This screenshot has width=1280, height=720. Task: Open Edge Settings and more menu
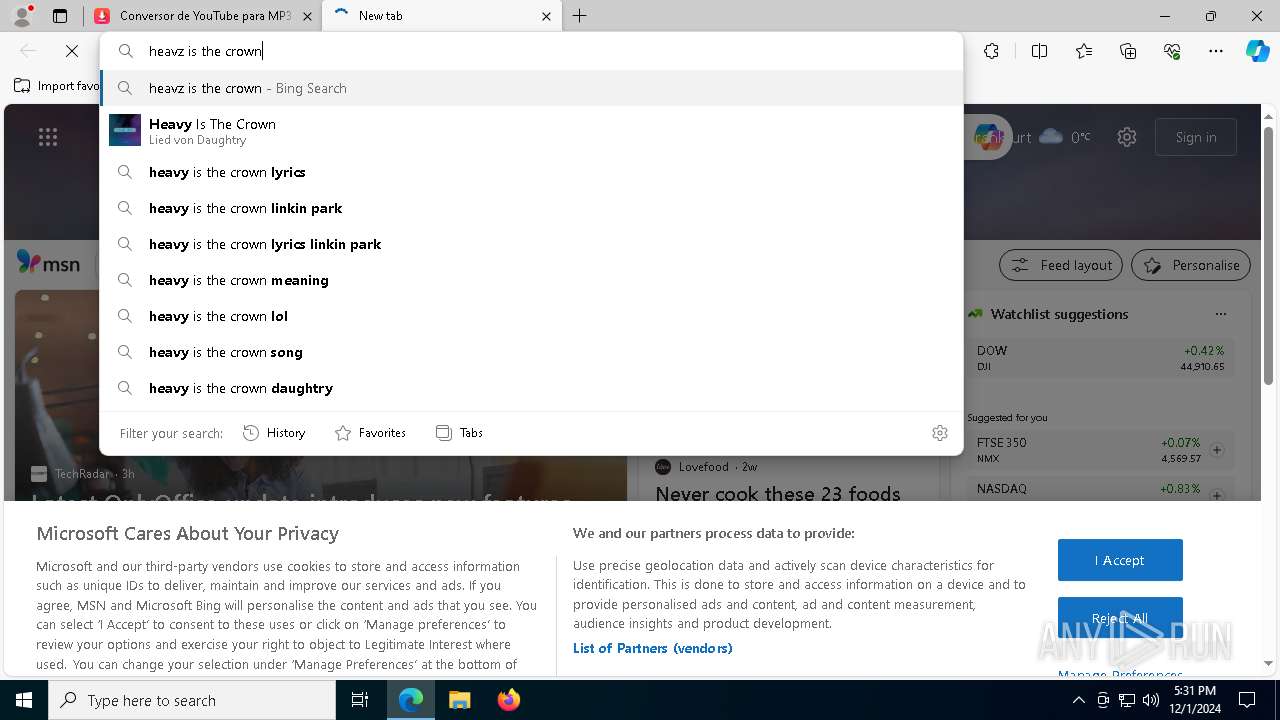(x=1216, y=51)
